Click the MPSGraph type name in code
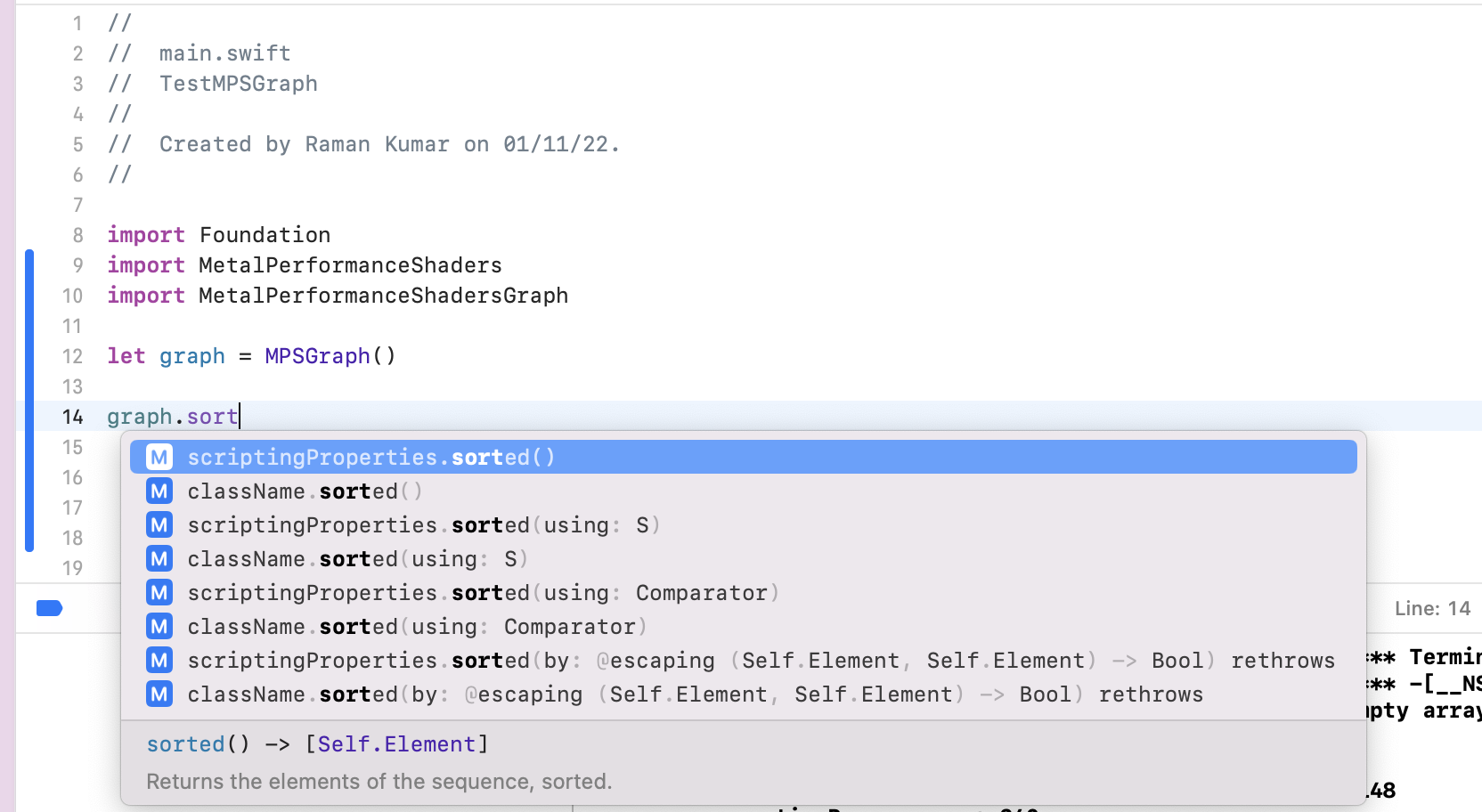Image resolution: width=1482 pixels, height=812 pixels. pos(317,356)
